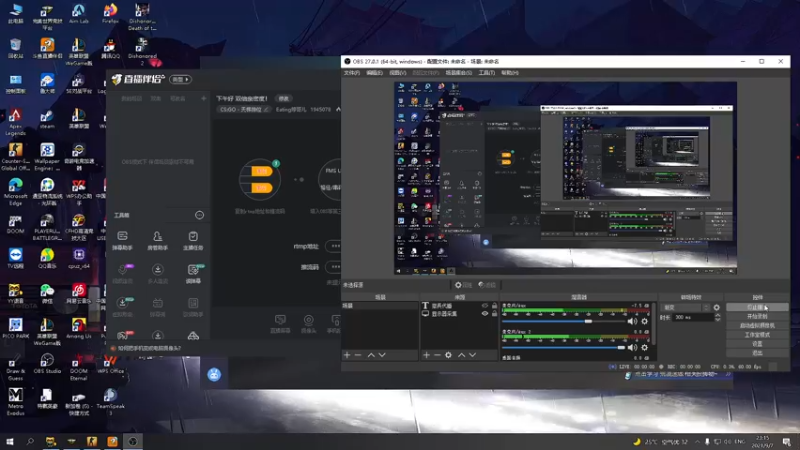Move source up in OBS sources panel

461,355
